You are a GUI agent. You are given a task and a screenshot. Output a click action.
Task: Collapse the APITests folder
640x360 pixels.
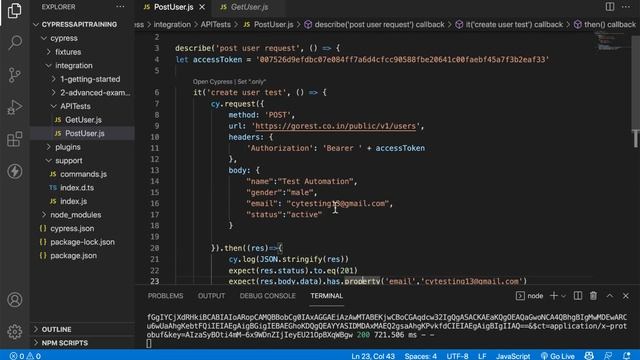point(75,106)
